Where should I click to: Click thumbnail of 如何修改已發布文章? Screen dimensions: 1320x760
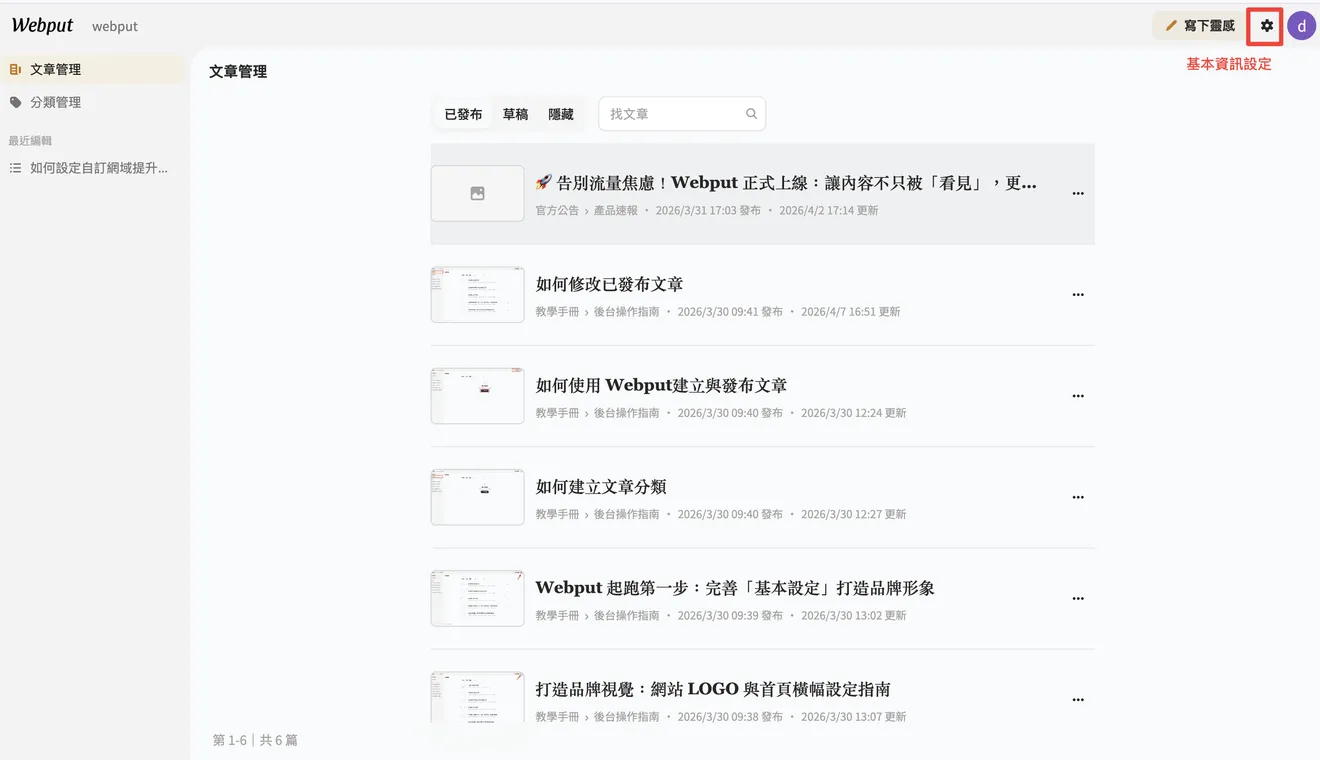click(477, 295)
